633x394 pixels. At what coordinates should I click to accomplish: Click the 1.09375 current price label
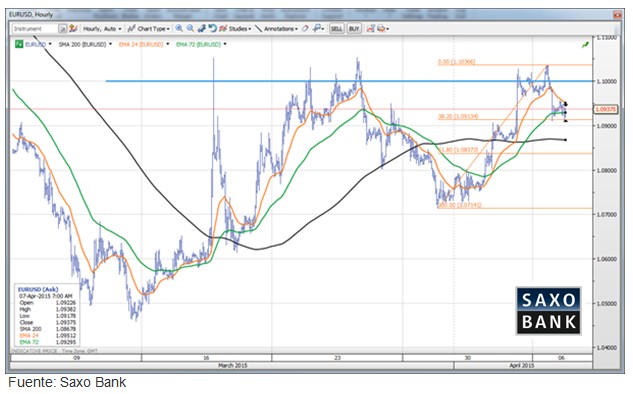click(606, 109)
